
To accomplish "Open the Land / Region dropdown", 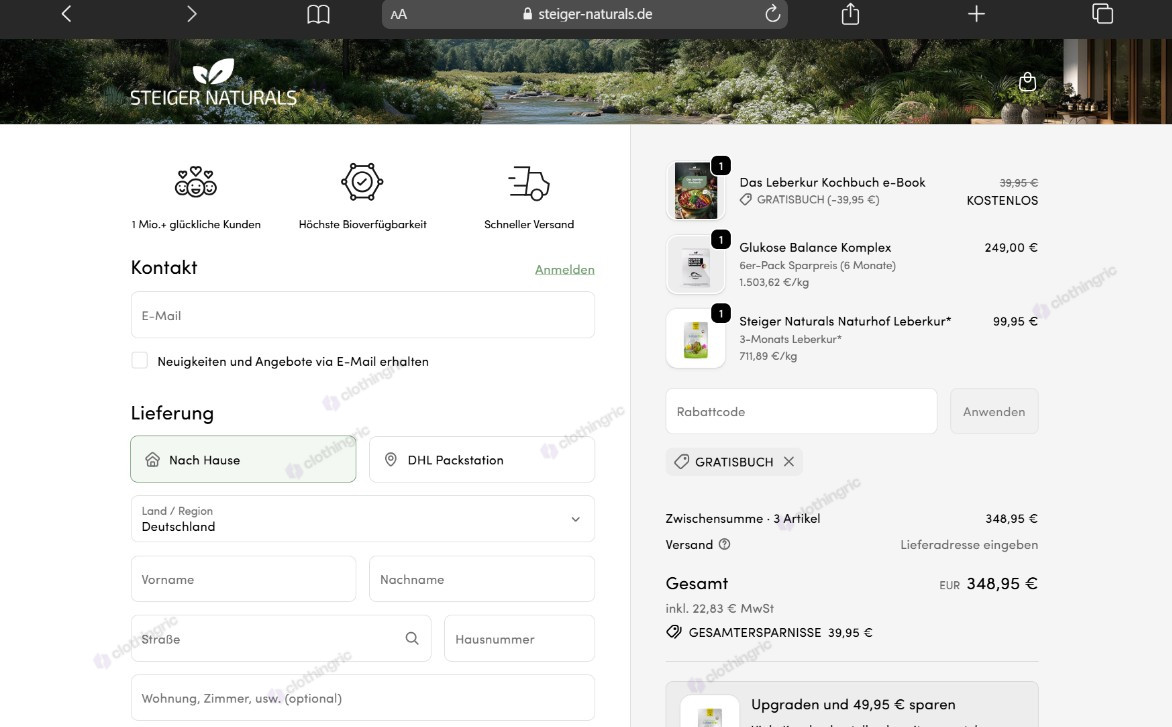I will click(x=363, y=519).
